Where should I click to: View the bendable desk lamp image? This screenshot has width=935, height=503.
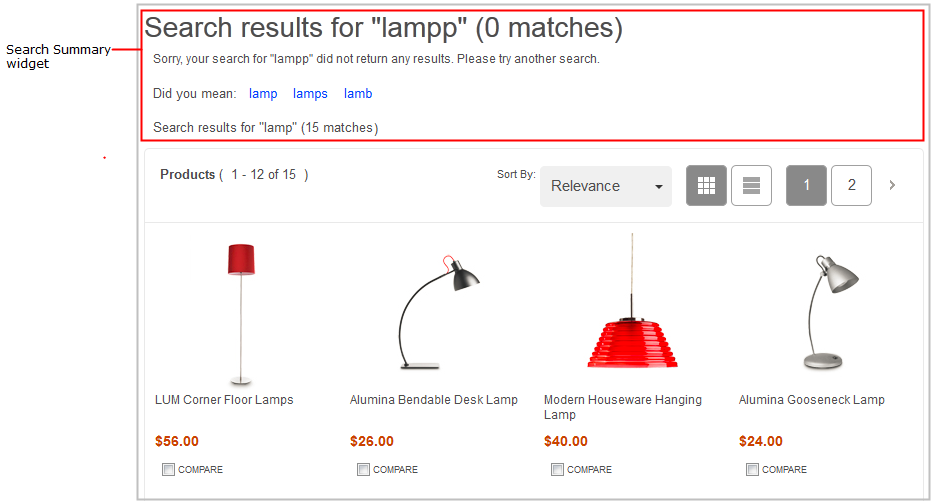434,312
